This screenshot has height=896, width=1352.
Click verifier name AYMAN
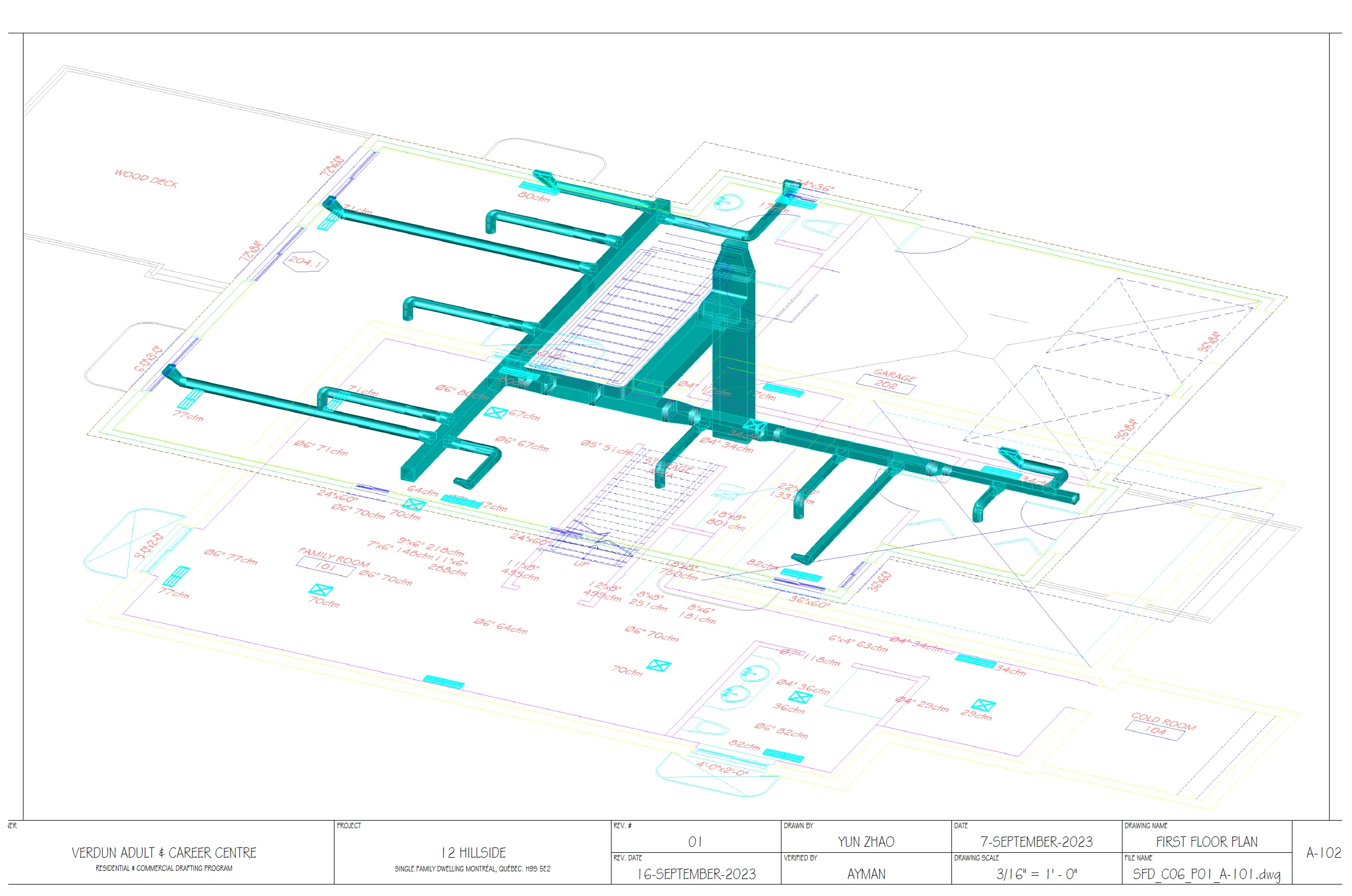[x=866, y=874]
